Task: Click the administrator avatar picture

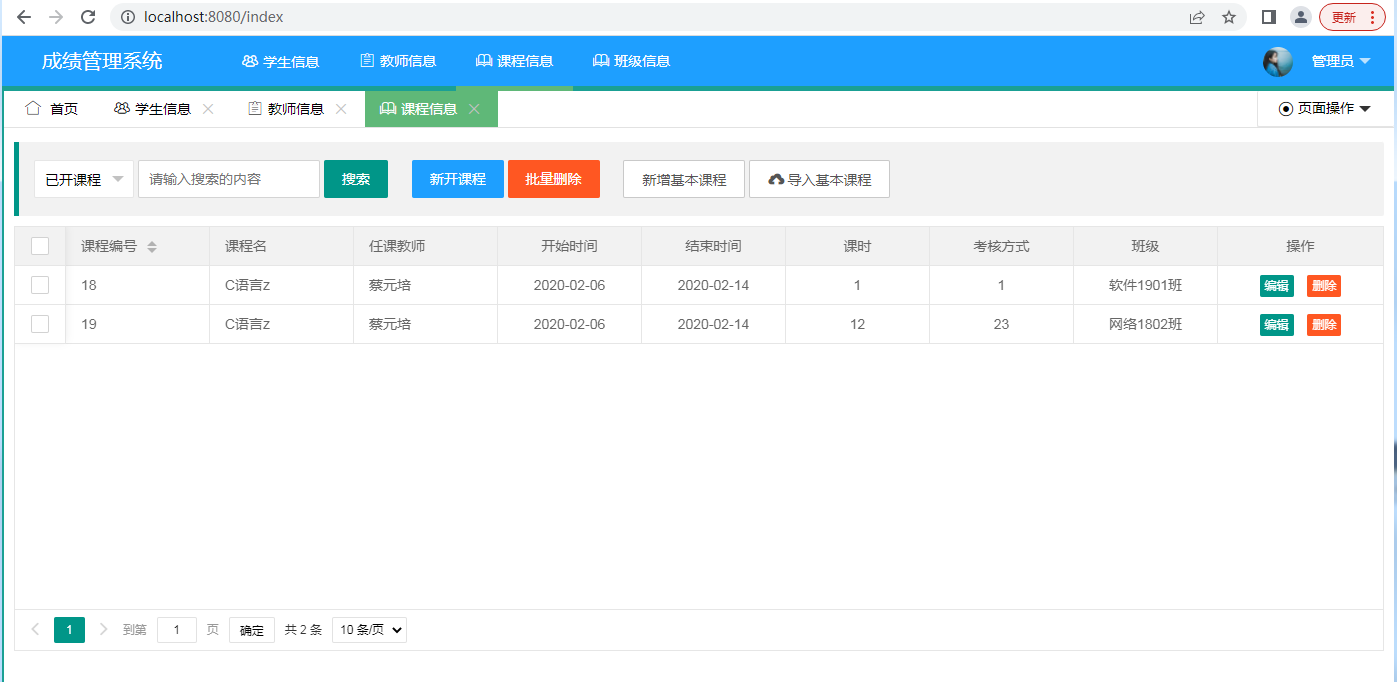Action: [1277, 62]
